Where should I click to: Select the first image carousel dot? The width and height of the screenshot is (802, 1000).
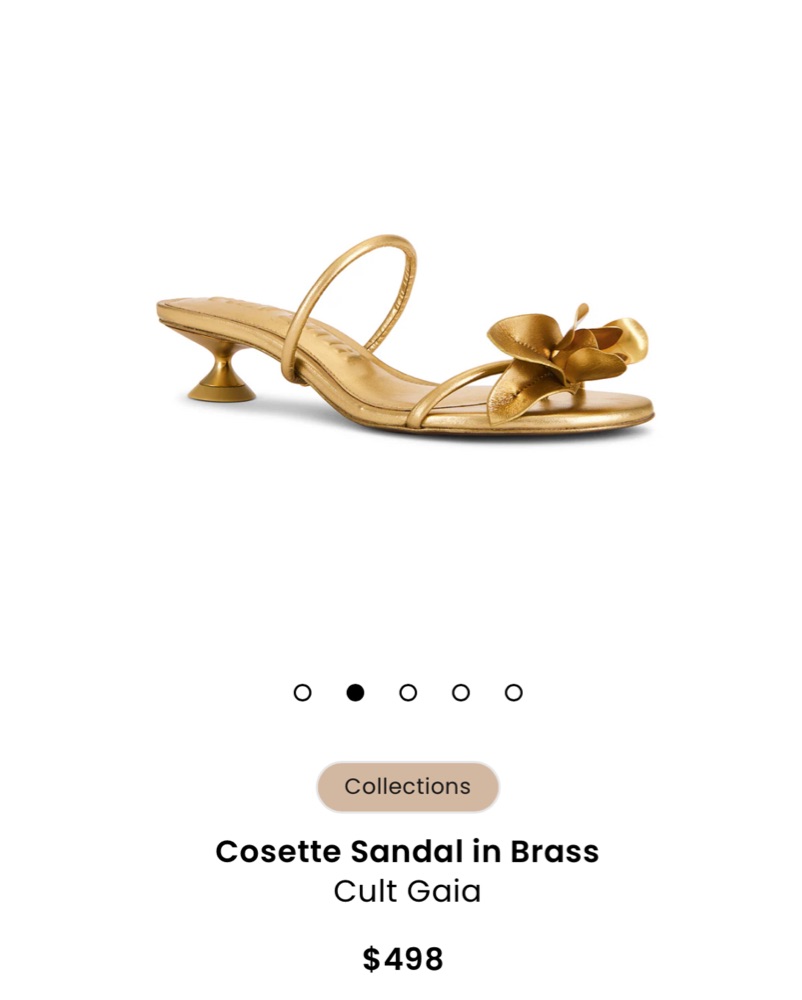[x=302, y=693]
